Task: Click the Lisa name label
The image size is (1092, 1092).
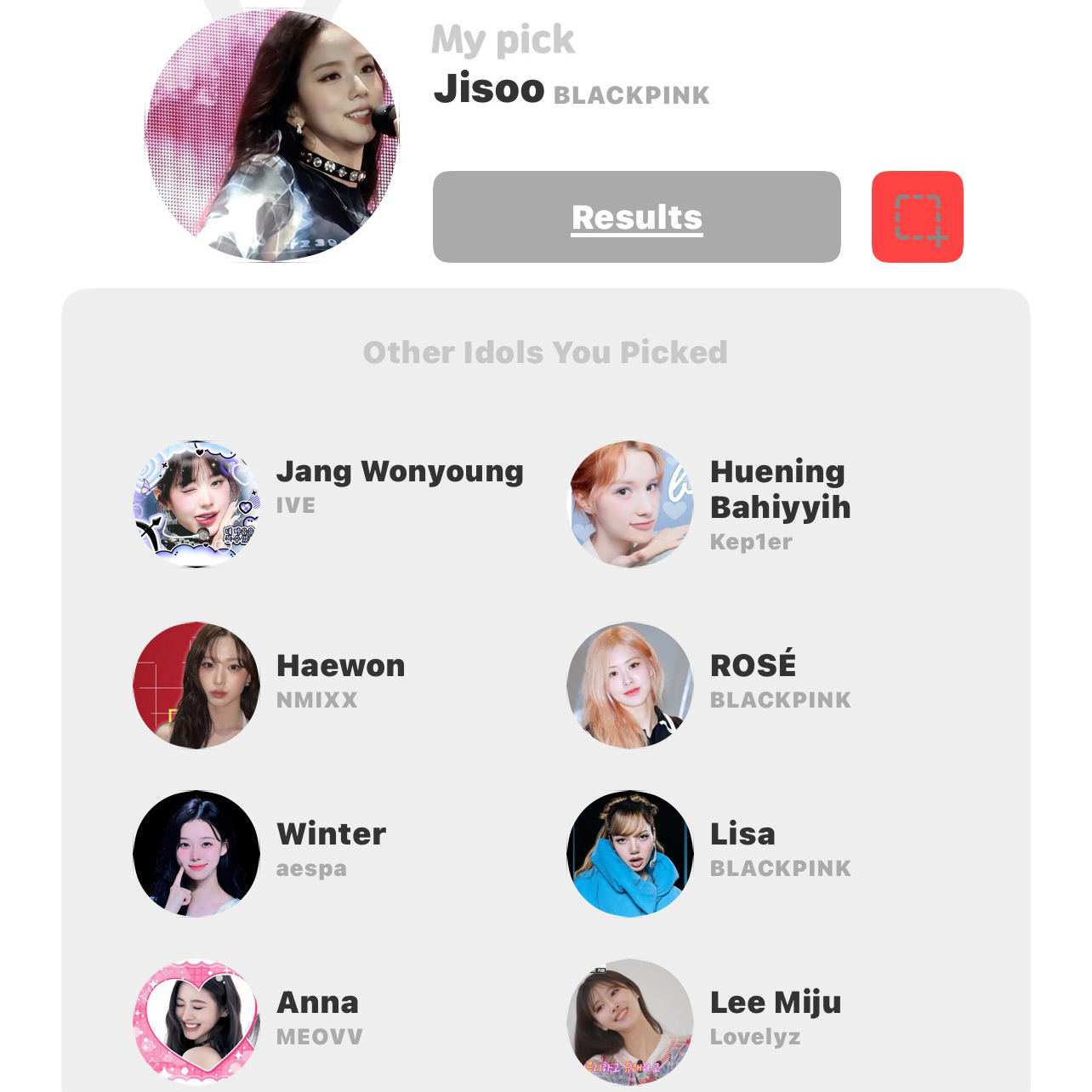Action: [742, 833]
